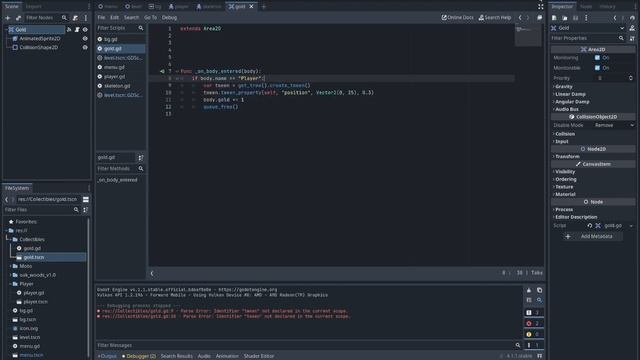
Task: Open the Shader Editor bottom panel
Action: (259, 356)
